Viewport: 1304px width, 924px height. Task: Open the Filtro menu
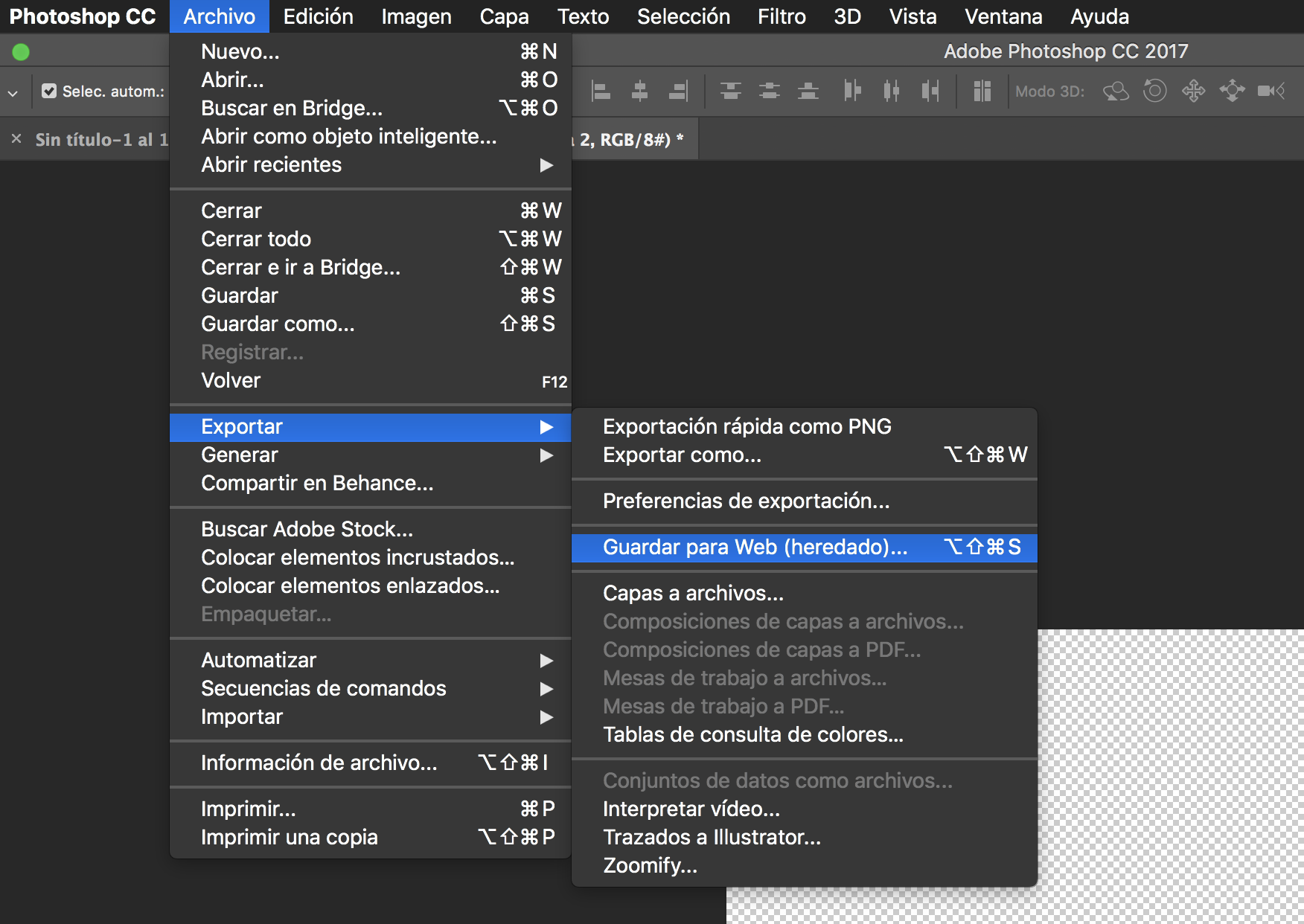click(781, 16)
